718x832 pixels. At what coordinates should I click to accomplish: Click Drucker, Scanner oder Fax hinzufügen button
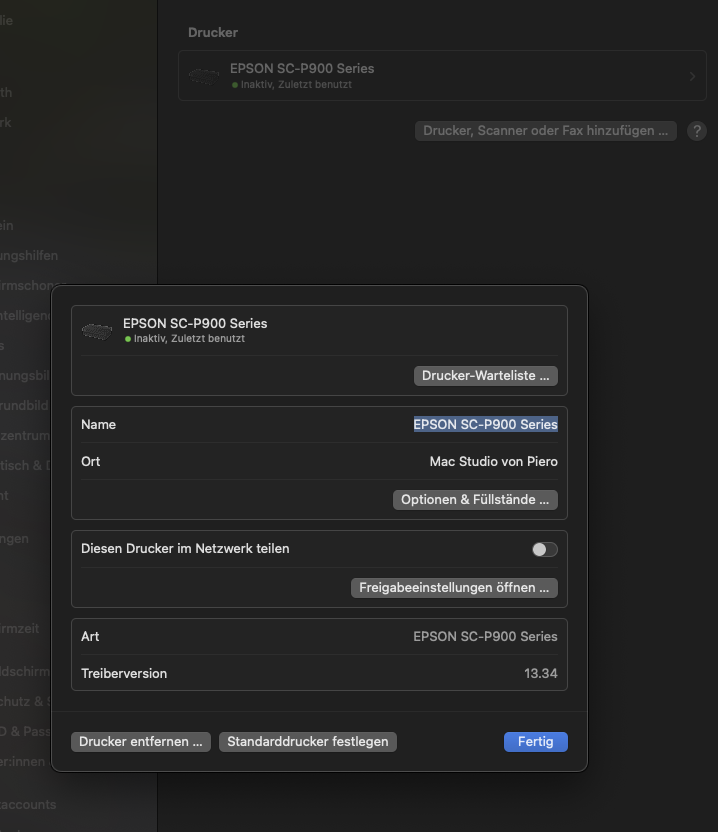pyautogui.click(x=546, y=131)
